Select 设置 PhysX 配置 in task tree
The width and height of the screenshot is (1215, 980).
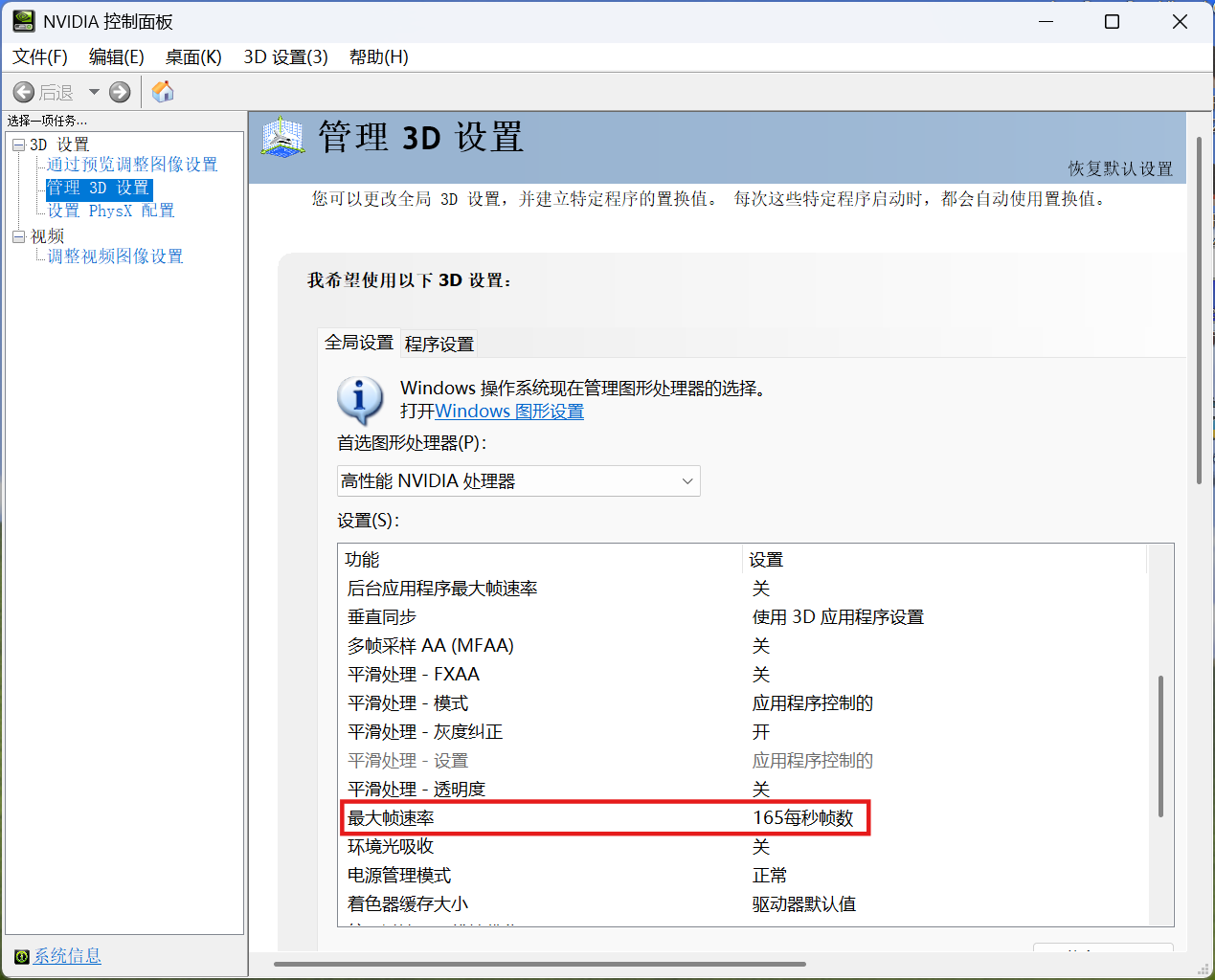coord(111,211)
